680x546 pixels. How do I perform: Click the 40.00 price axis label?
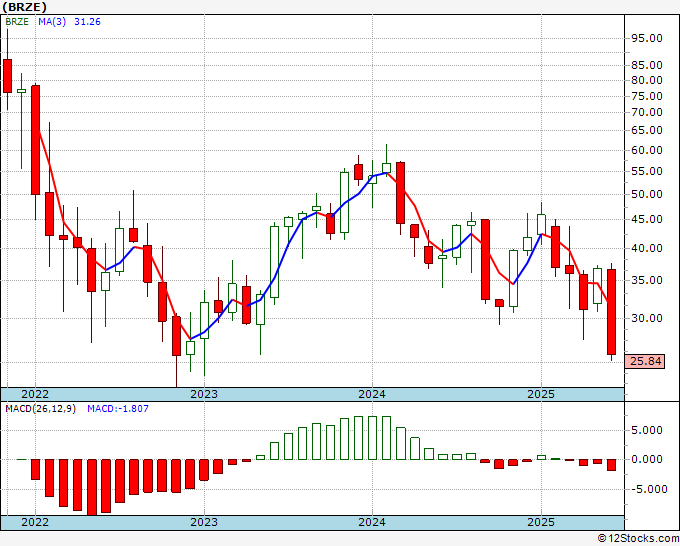click(x=647, y=248)
